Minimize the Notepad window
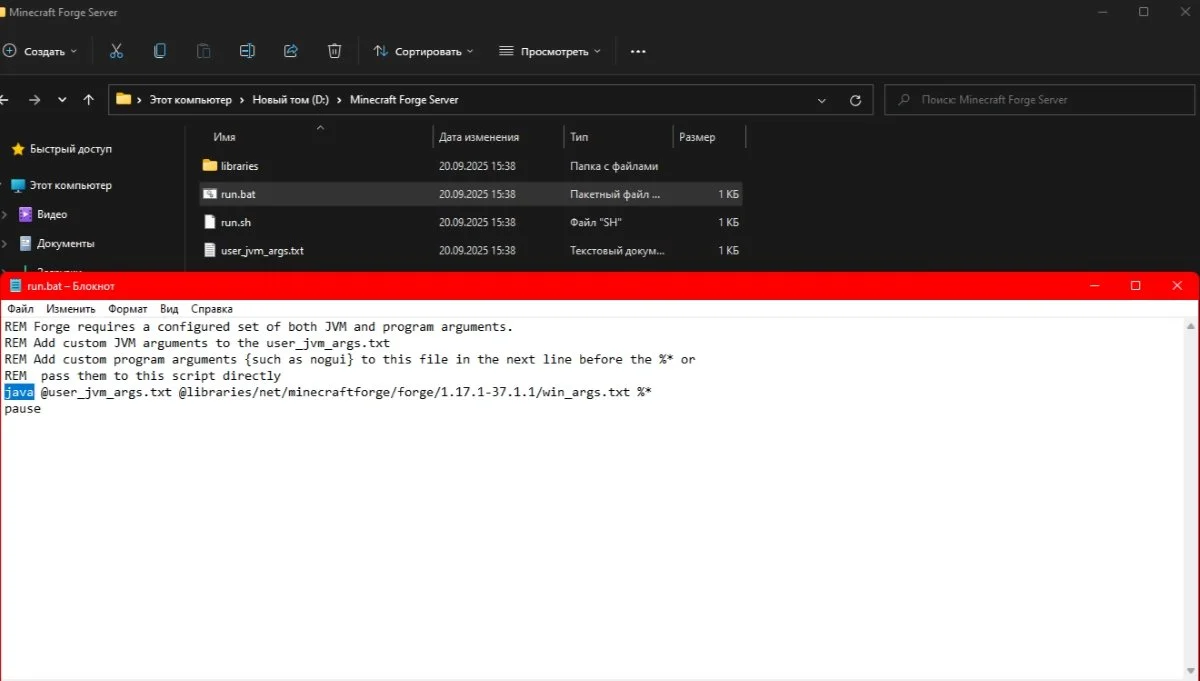Image resolution: width=1200 pixels, height=681 pixels. coord(1094,286)
